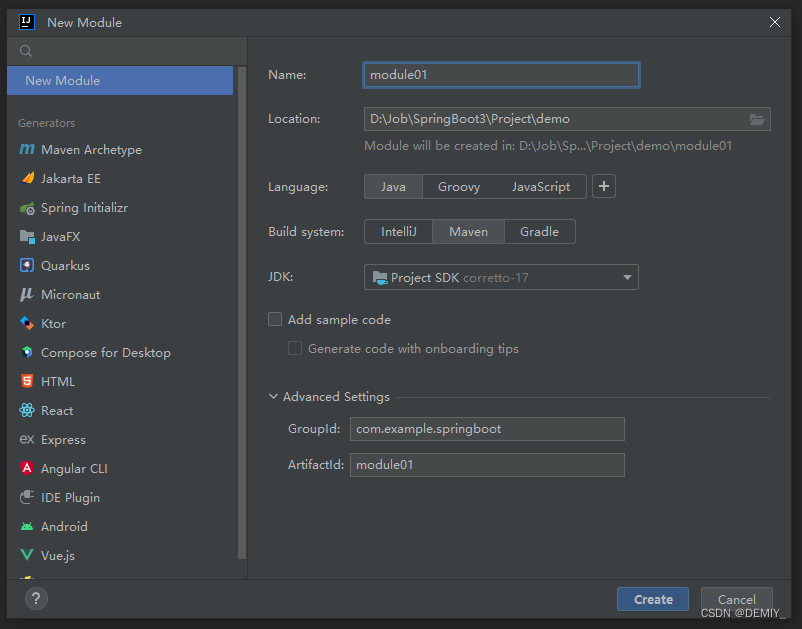Collapse the Advanced Settings section
Image resolution: width=802 pixels, height=629 pixels.
(274, 396)
